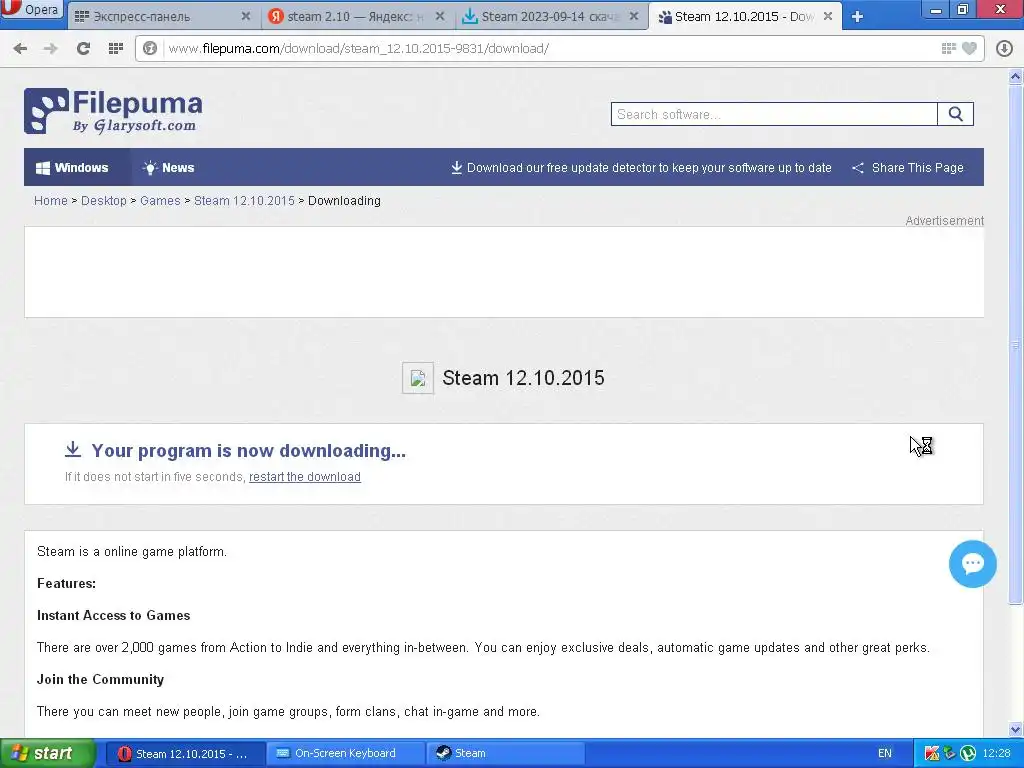
Task: Close the steam 2.10 Яндекс tab
Action: pos(440,16)
